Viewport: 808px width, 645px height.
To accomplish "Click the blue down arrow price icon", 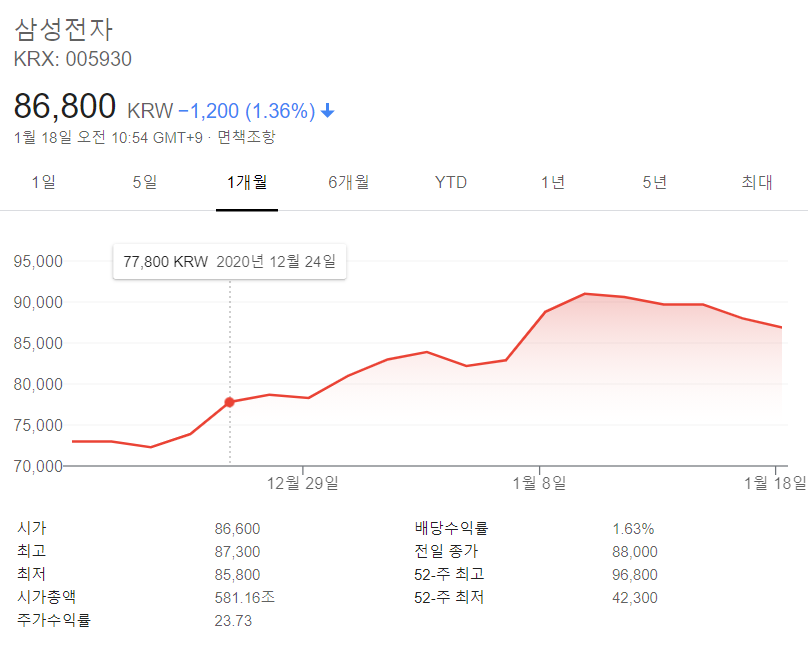I will 328,111.
